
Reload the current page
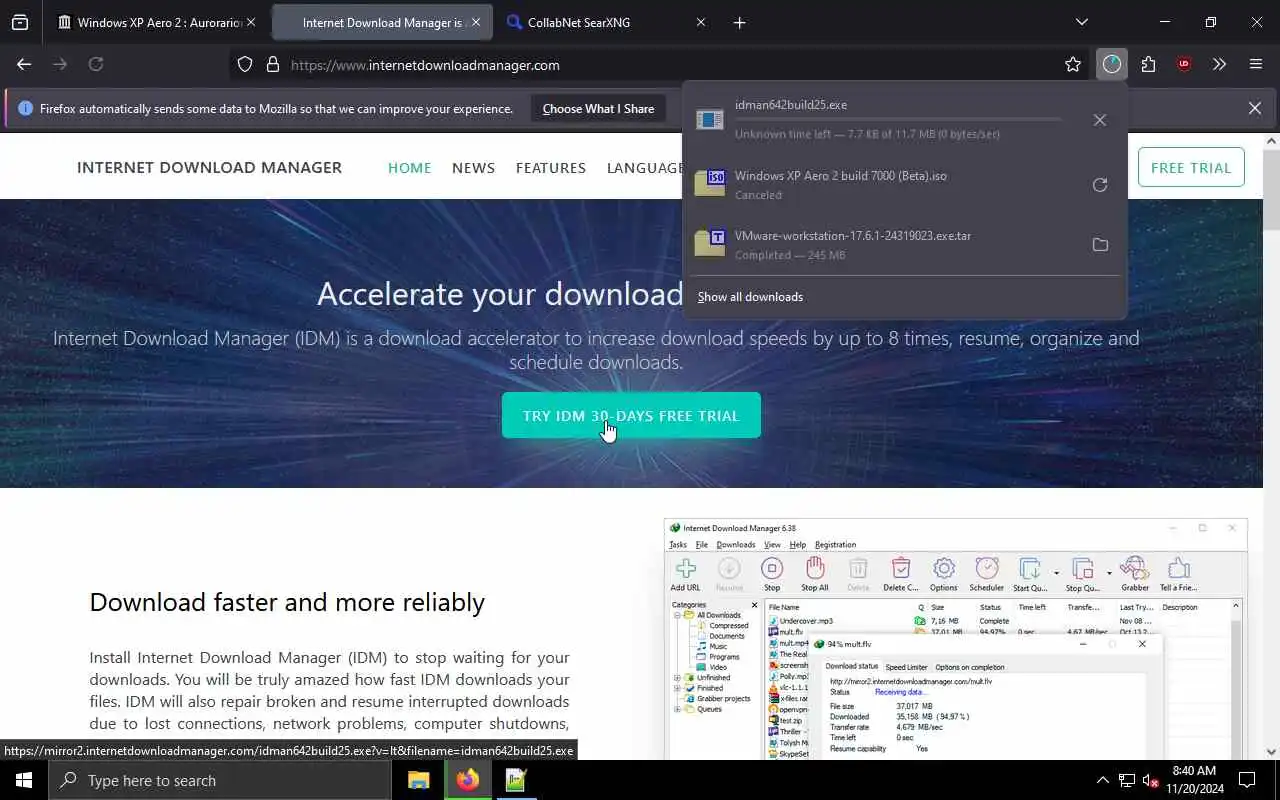(96, 64)
